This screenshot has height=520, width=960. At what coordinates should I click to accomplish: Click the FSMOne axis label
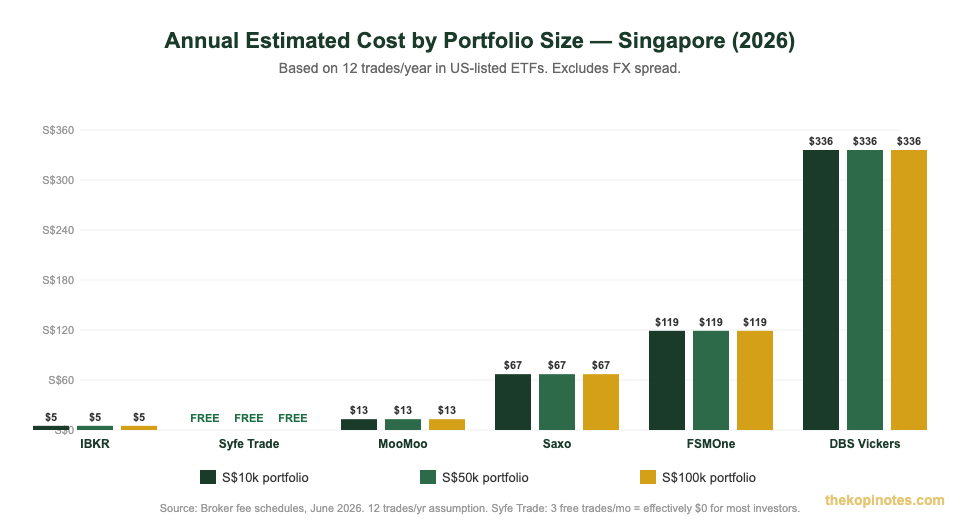point(711,444)
